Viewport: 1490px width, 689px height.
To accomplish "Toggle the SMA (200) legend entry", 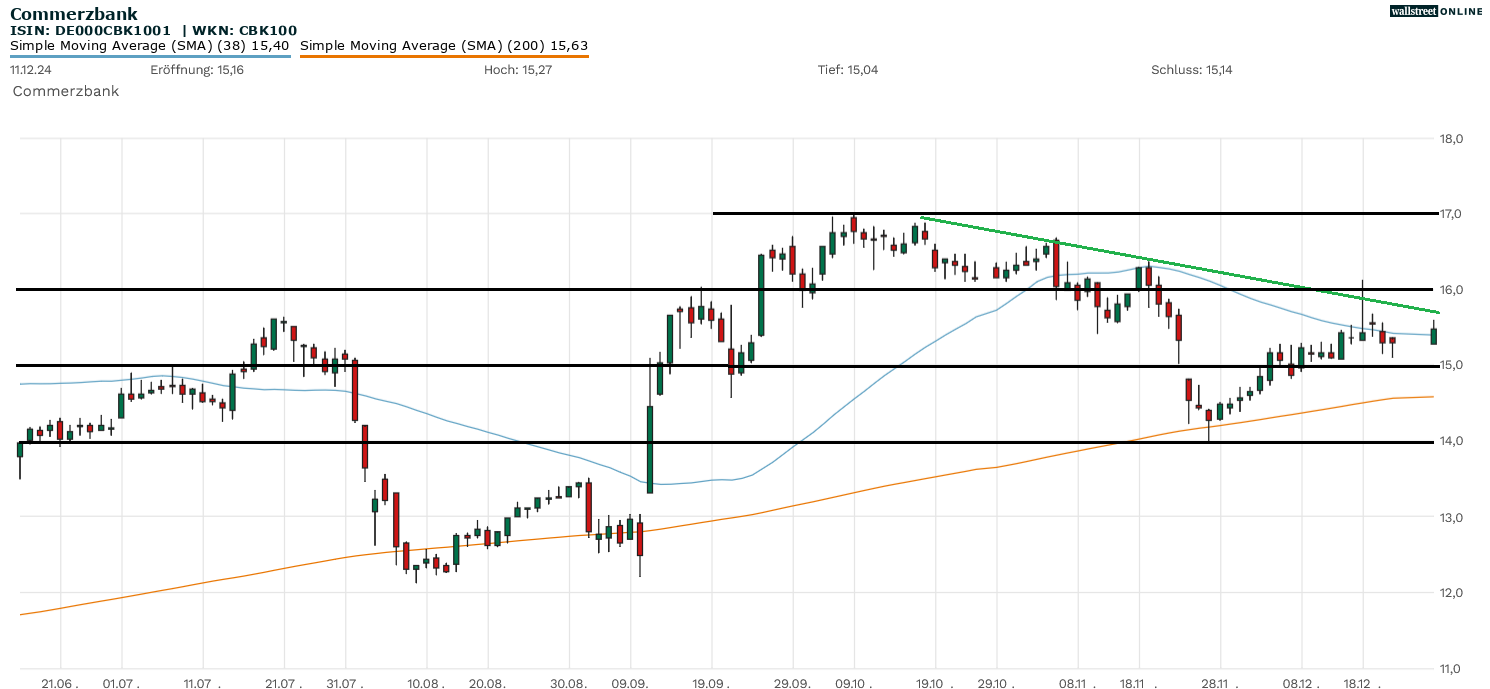I will click(x=443, y=45).
